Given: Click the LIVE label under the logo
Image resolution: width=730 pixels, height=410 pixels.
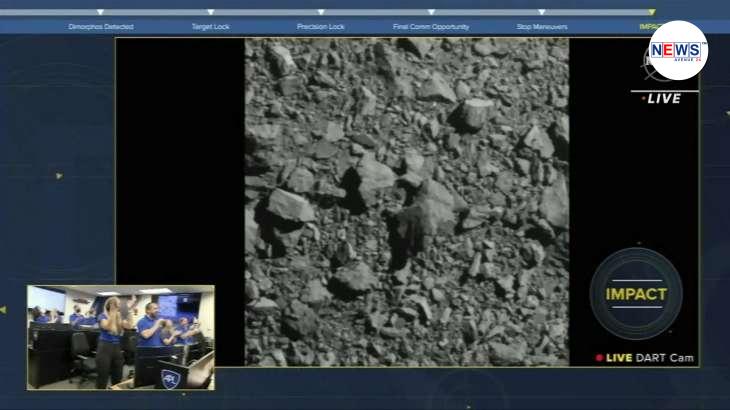Looking at the screenshot, I should pos(663,98).
